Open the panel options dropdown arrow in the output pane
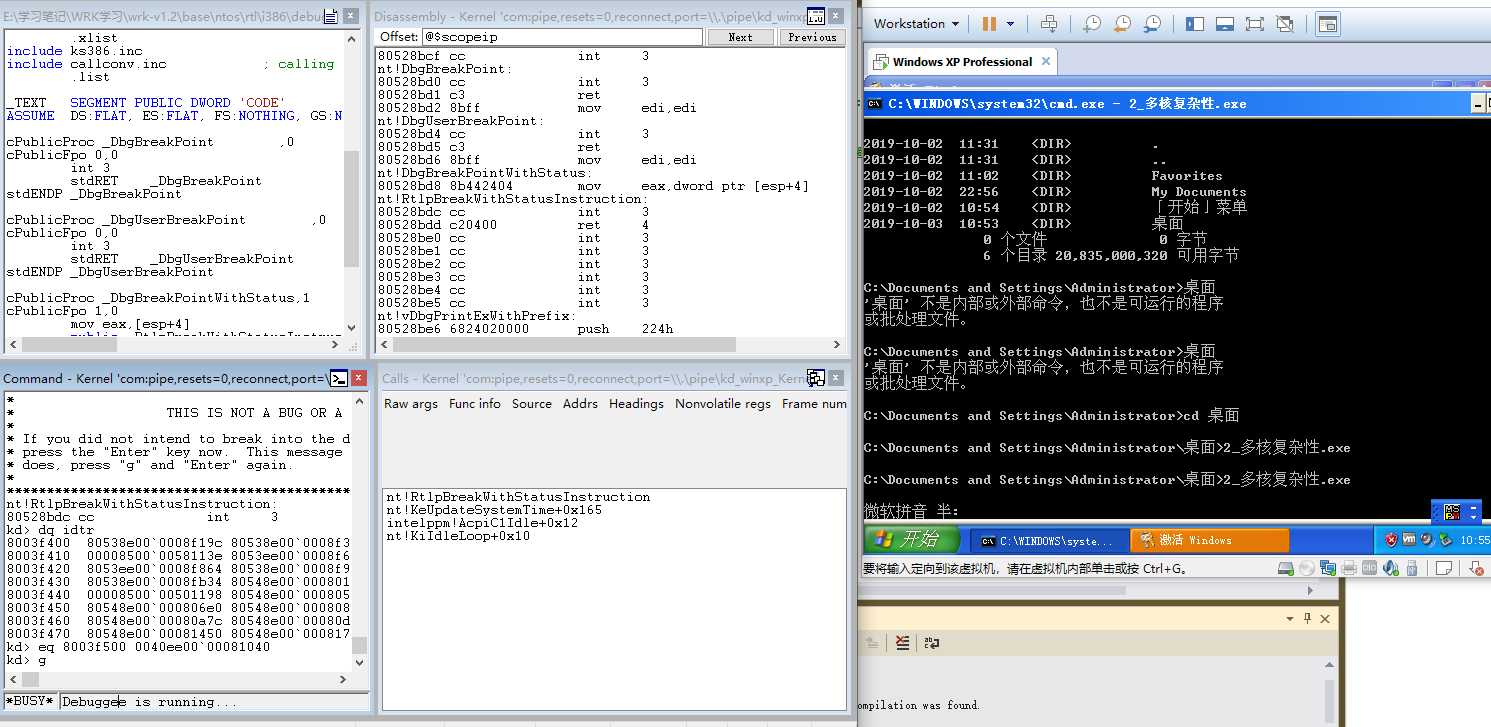Screen dimensions: 1491x727 click(1290, 619)
